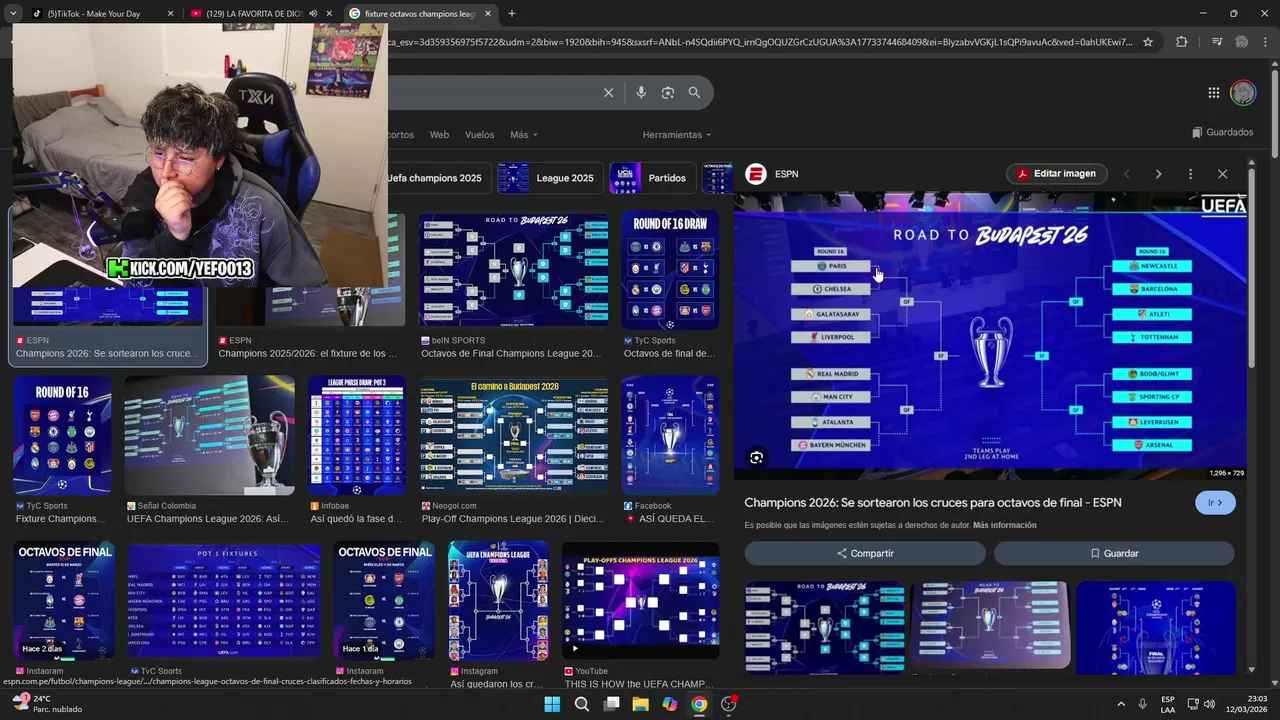Expand the Más filter dropdown
Viewport: 1280px width, 720px height.
pos(522,135)
